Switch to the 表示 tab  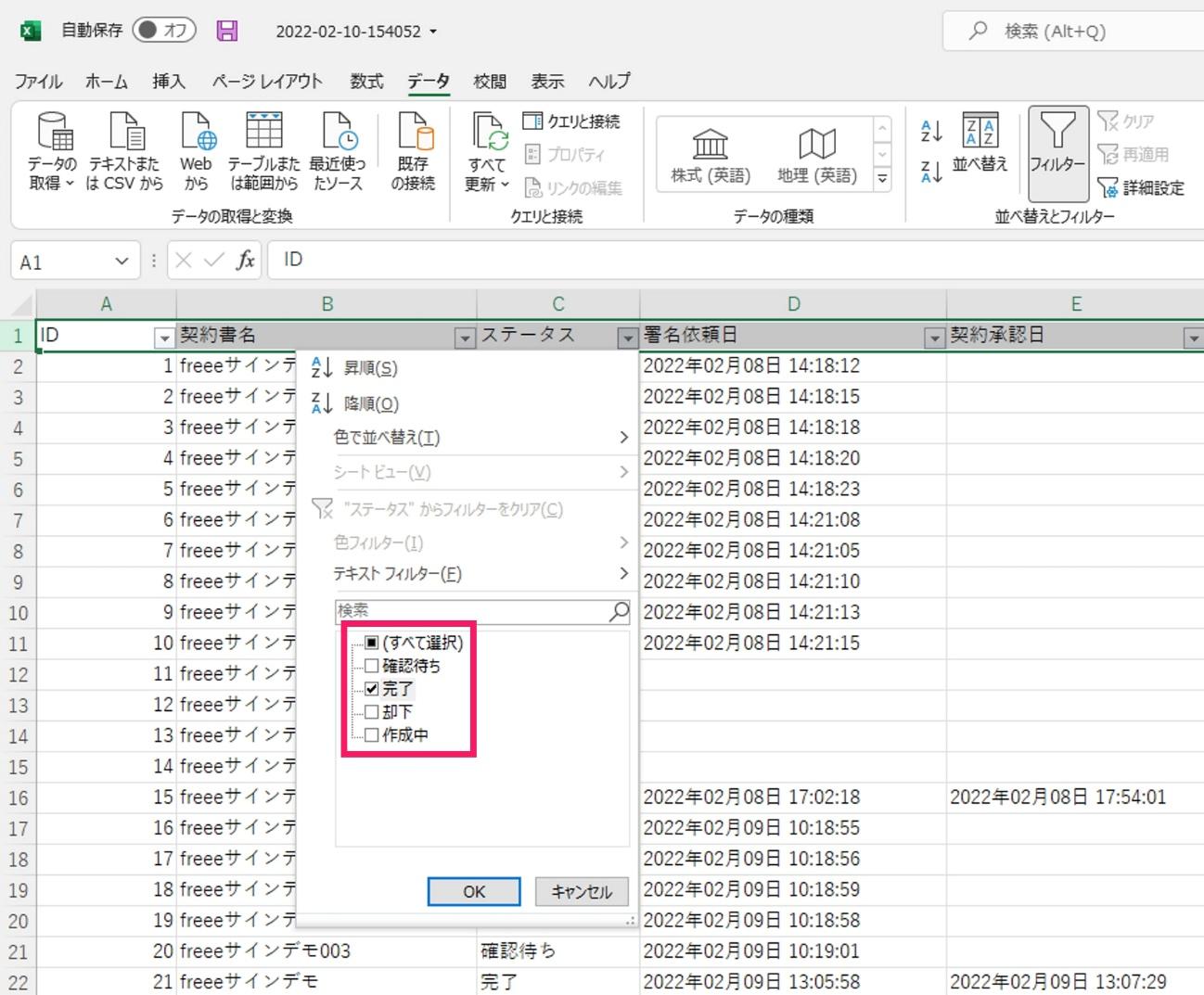pyautogui.click(x=547, y=82)
